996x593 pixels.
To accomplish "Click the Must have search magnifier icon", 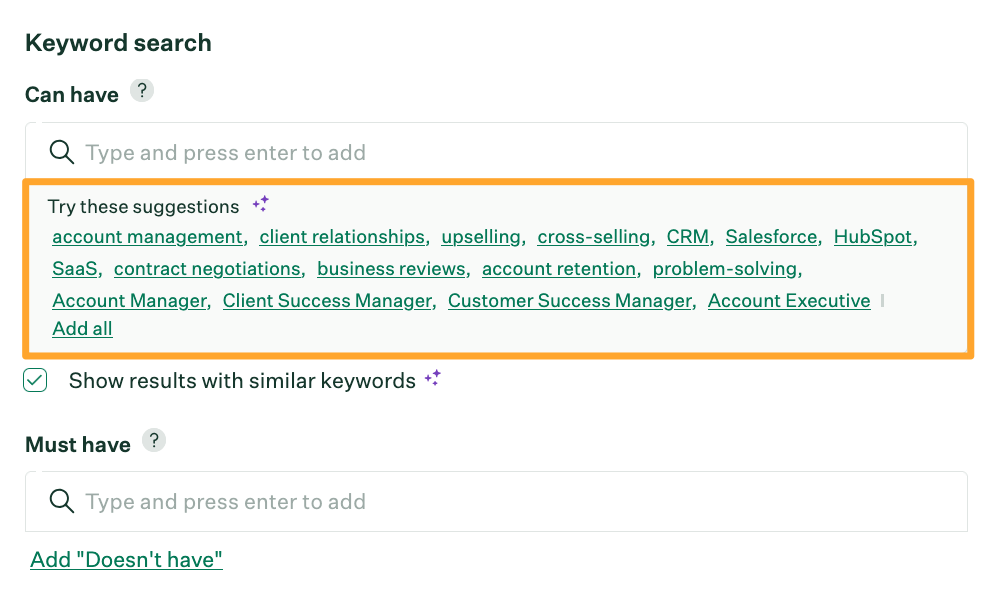I will click(62, 501).
